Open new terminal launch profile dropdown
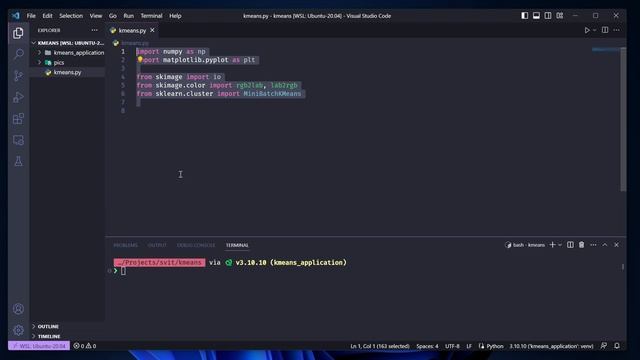This screenshot has height=360, width=640. [560, 245]
